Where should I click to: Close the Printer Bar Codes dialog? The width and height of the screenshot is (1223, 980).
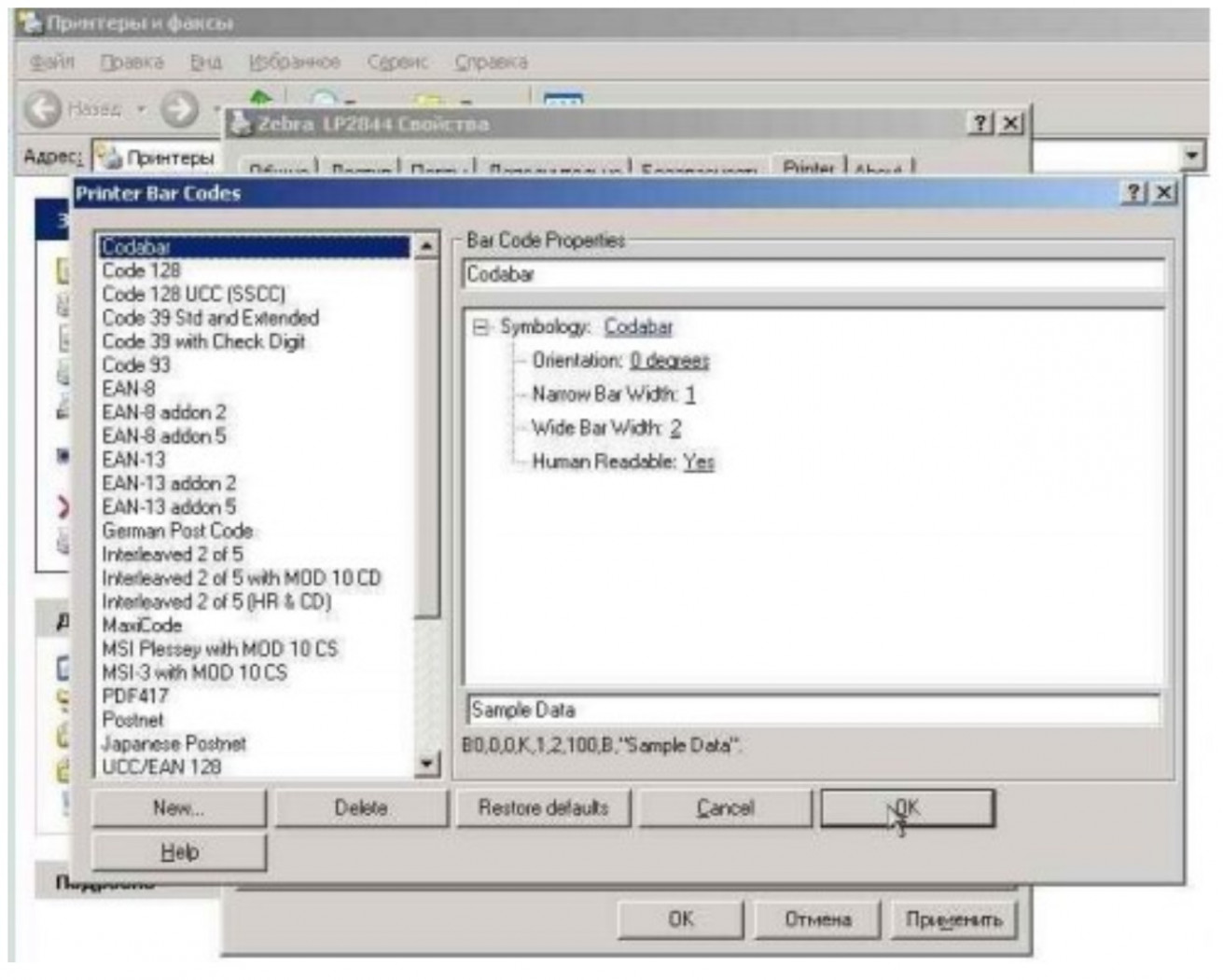[x=1163, y=193]
